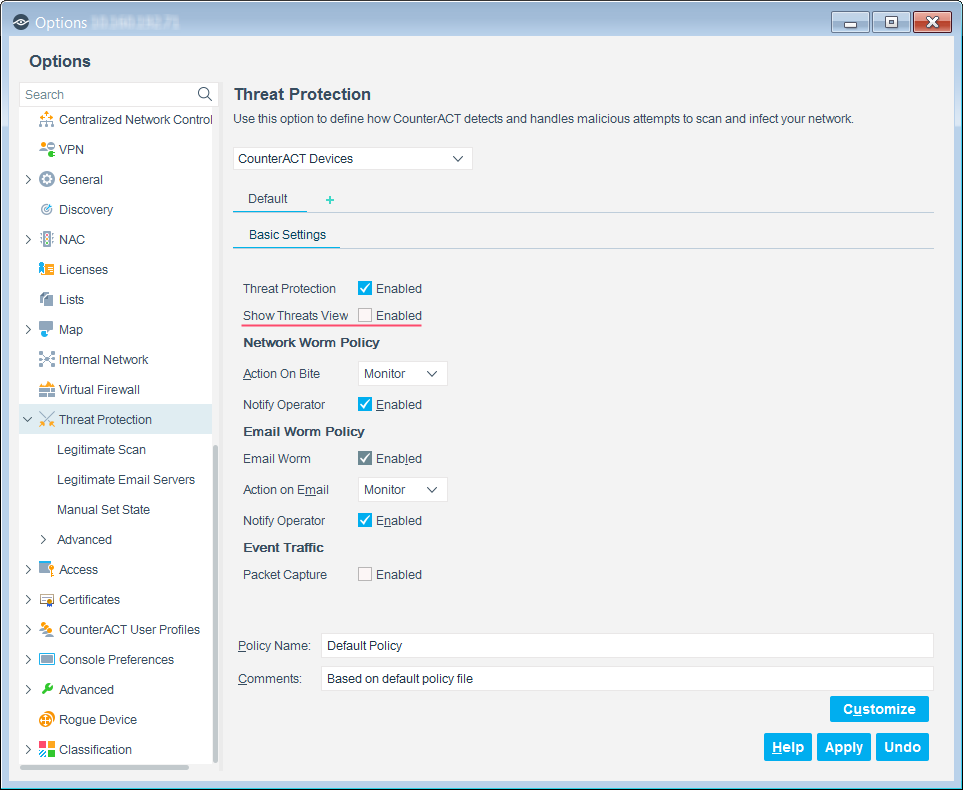The image size is (963, 790).
Task: Toggle Network Worm Notify Operator checkbox
Action: pyautogui.click(x=365, y=404)
